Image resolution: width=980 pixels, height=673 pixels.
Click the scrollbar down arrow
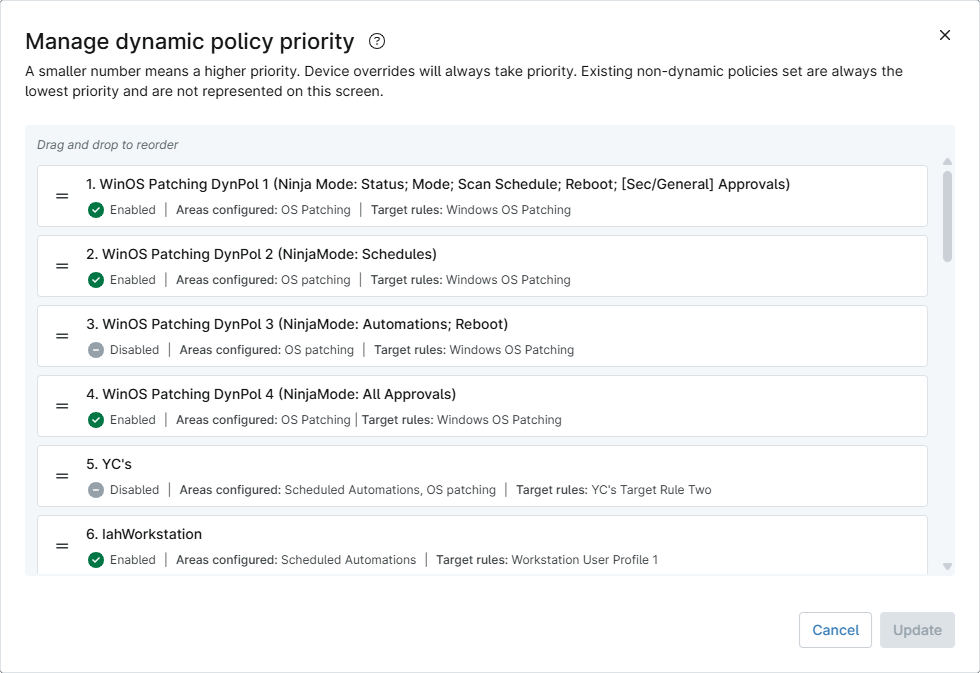946,566
